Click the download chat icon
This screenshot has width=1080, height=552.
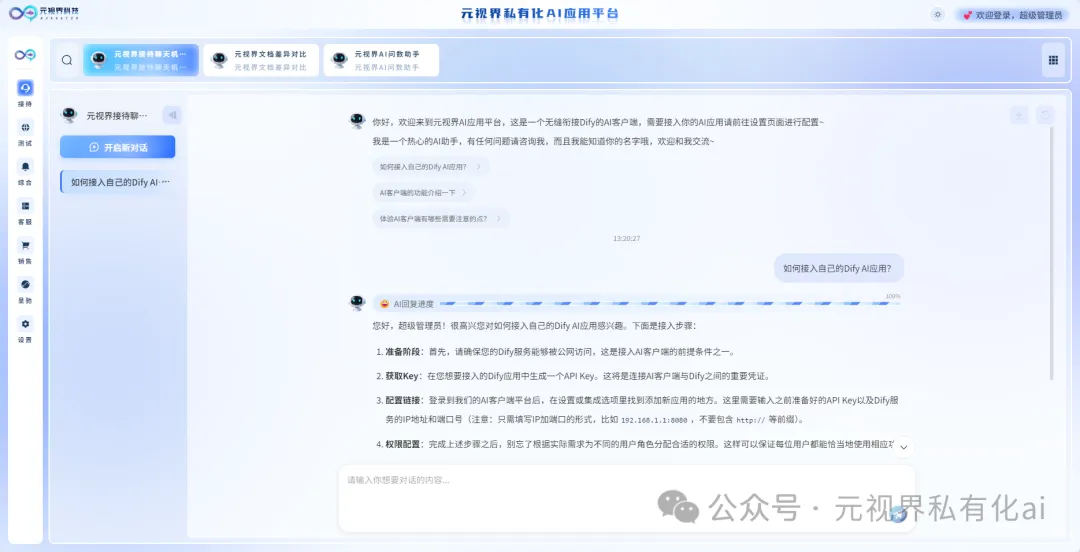pyautogui.click(x=1019, y=115)
